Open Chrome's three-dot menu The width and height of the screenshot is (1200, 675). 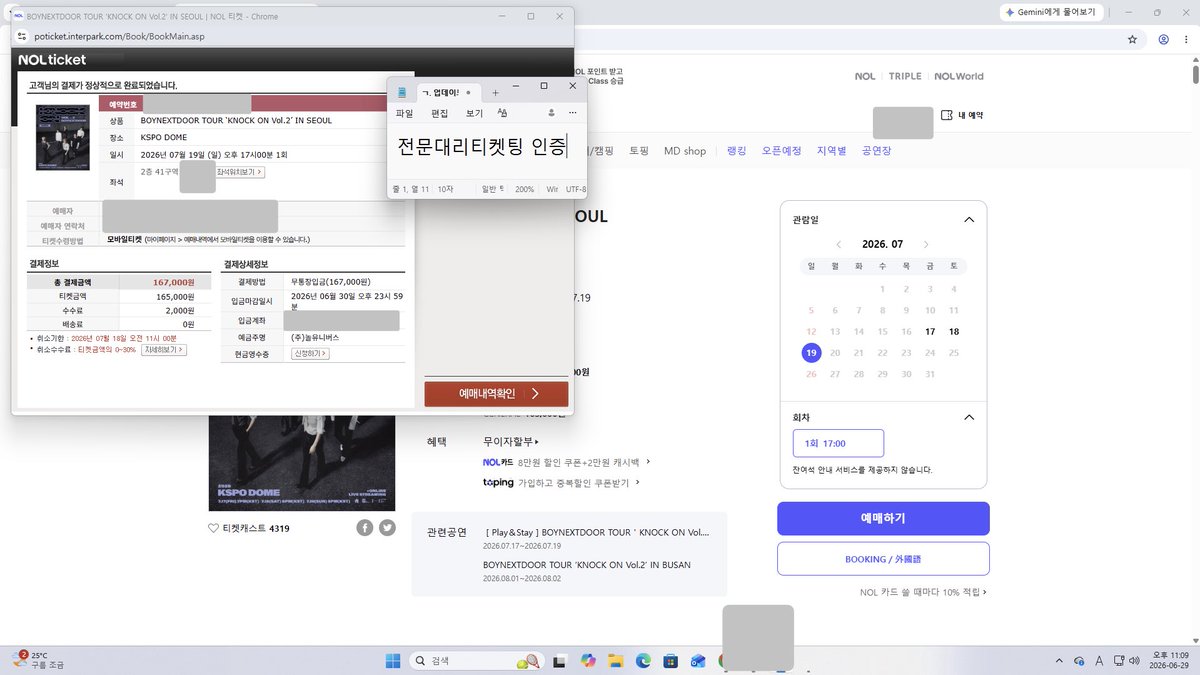[1187, 39]
